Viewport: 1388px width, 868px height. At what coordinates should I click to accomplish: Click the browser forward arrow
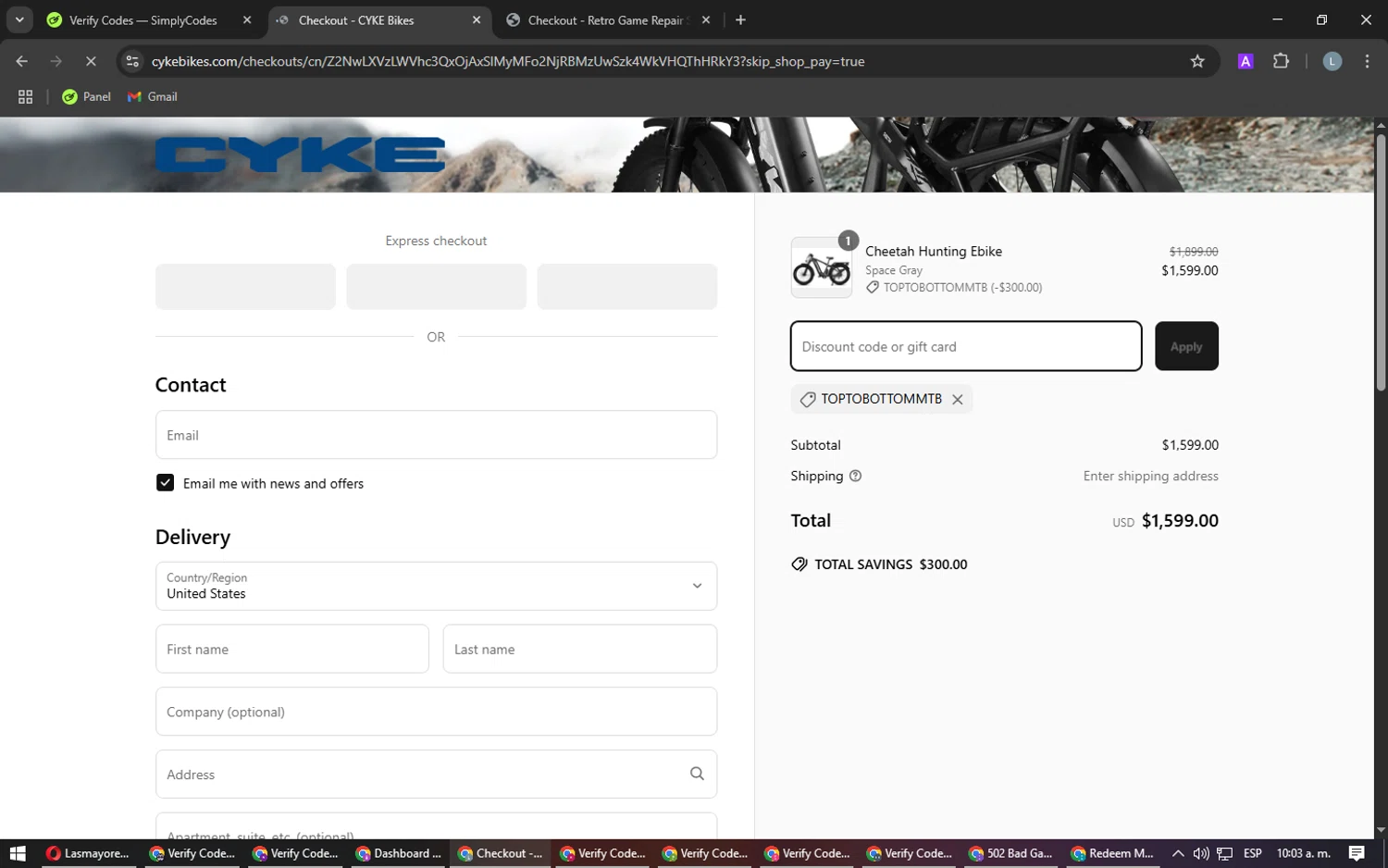[x=56, y=61]
